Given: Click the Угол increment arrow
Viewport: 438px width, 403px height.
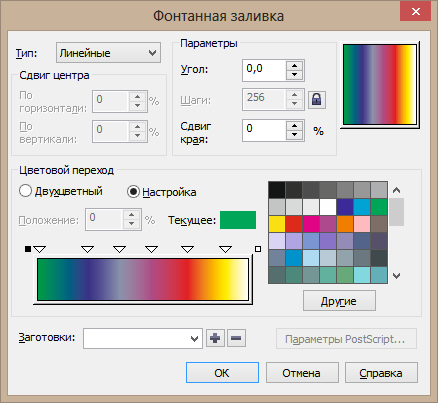Looking at the screenshot, I should (294, 66).
